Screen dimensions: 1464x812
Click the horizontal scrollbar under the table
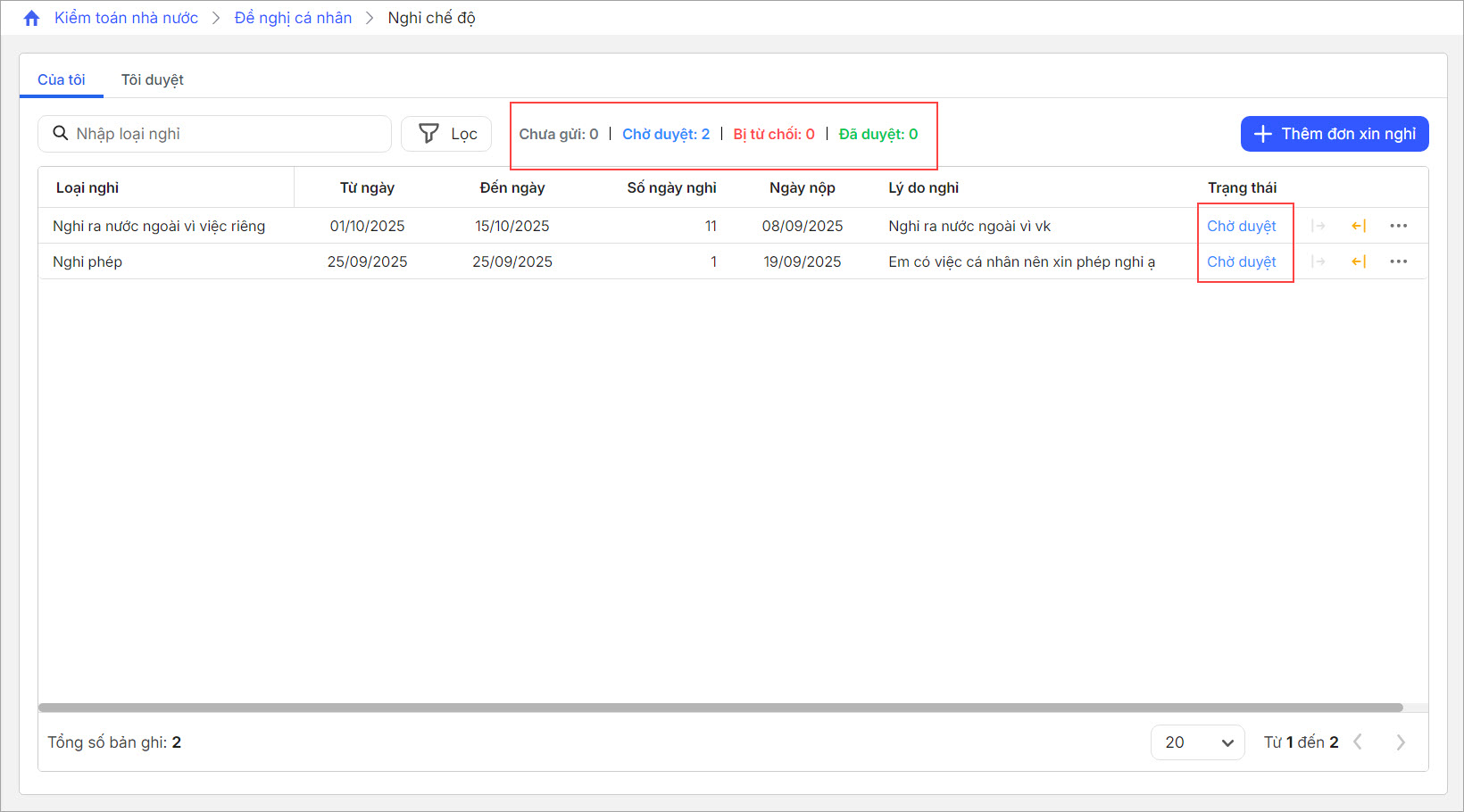coord(720,708)
